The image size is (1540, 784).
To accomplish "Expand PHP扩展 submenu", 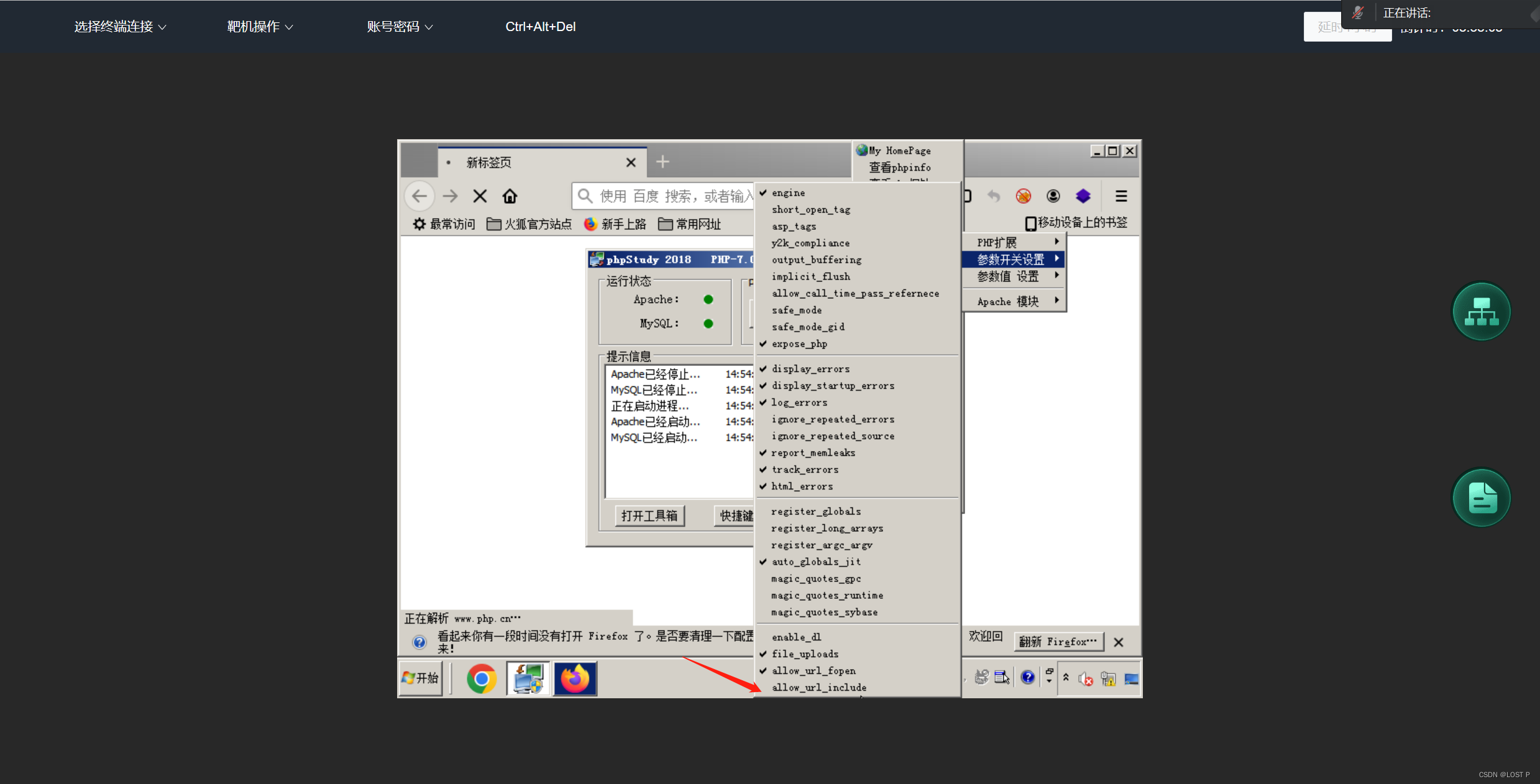I will click(1014, 242).
